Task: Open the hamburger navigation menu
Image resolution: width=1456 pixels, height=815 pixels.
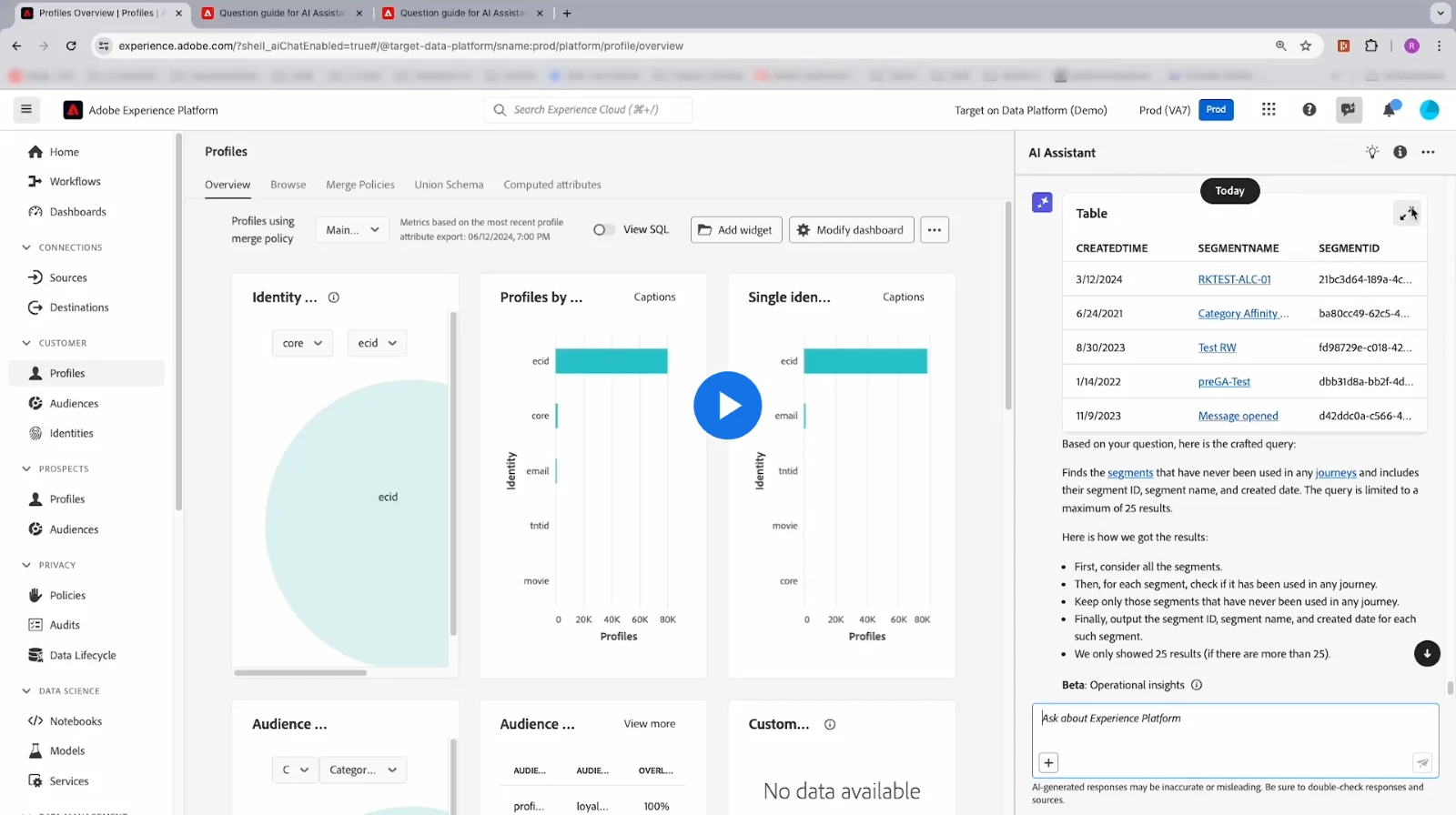Action: click(x=26, y=110)
